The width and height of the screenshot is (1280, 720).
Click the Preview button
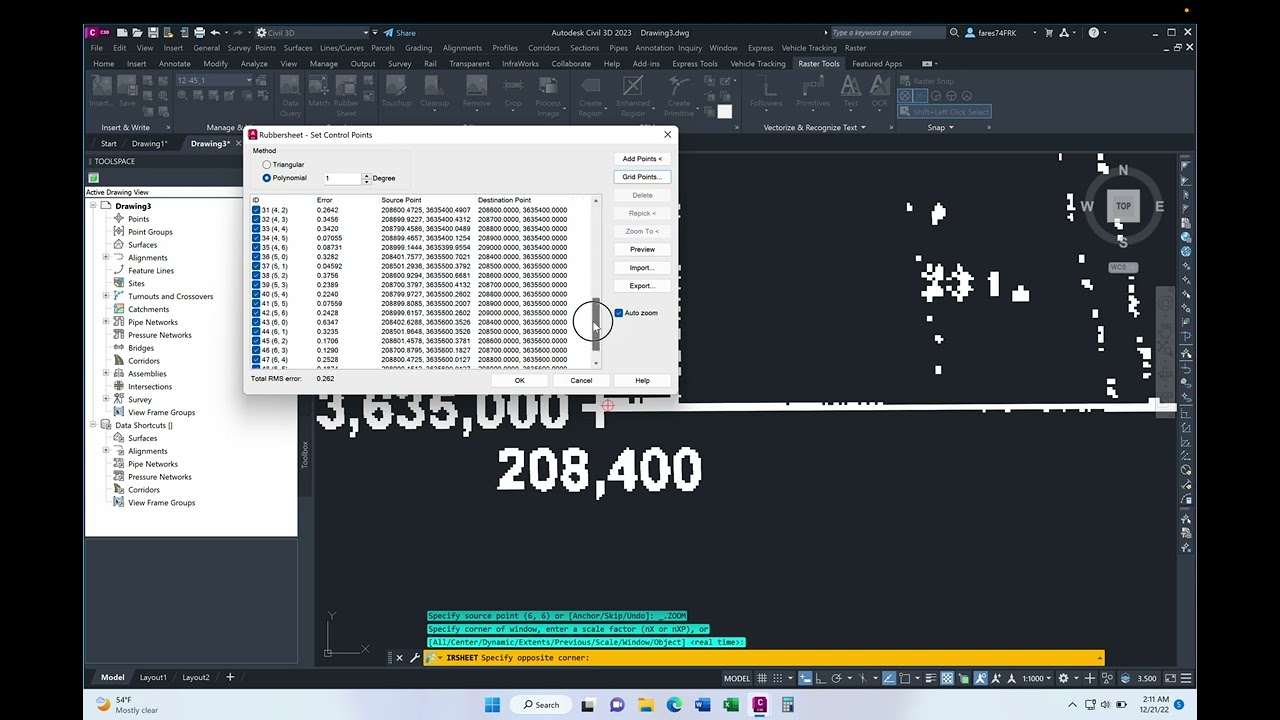pos(642,249)
